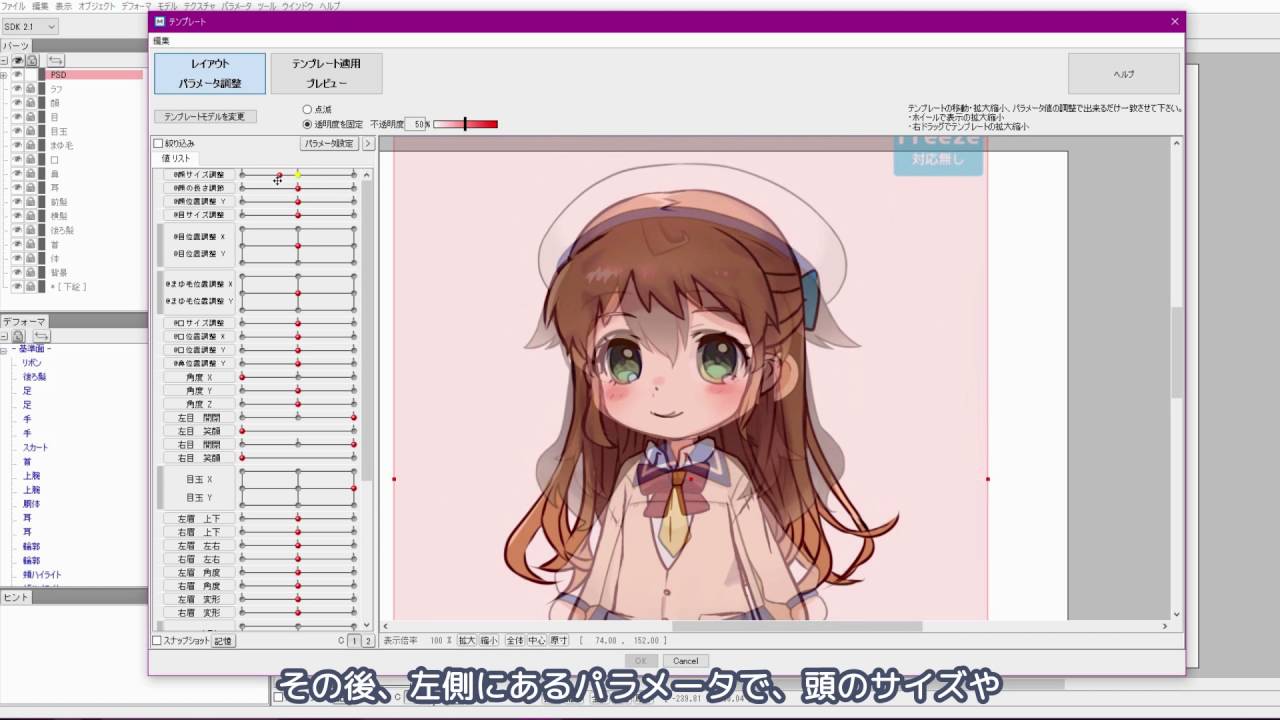The width and height of the screenshot is (1280, 720).
Task: Click the swap arrows icon in デフォーマ panel
Action: [x=42, y=336]
